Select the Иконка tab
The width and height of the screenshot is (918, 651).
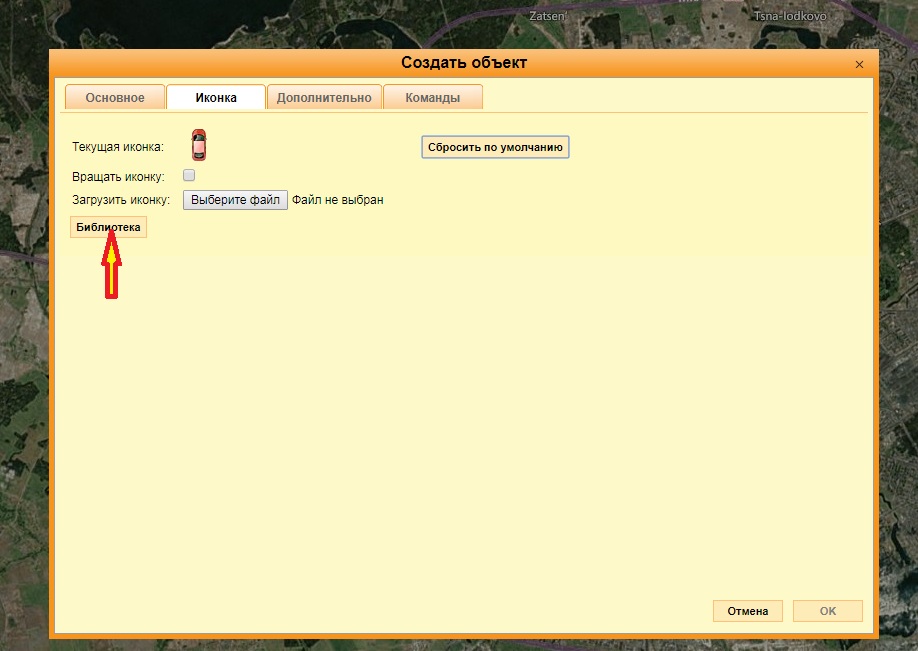tap(216, 98)
